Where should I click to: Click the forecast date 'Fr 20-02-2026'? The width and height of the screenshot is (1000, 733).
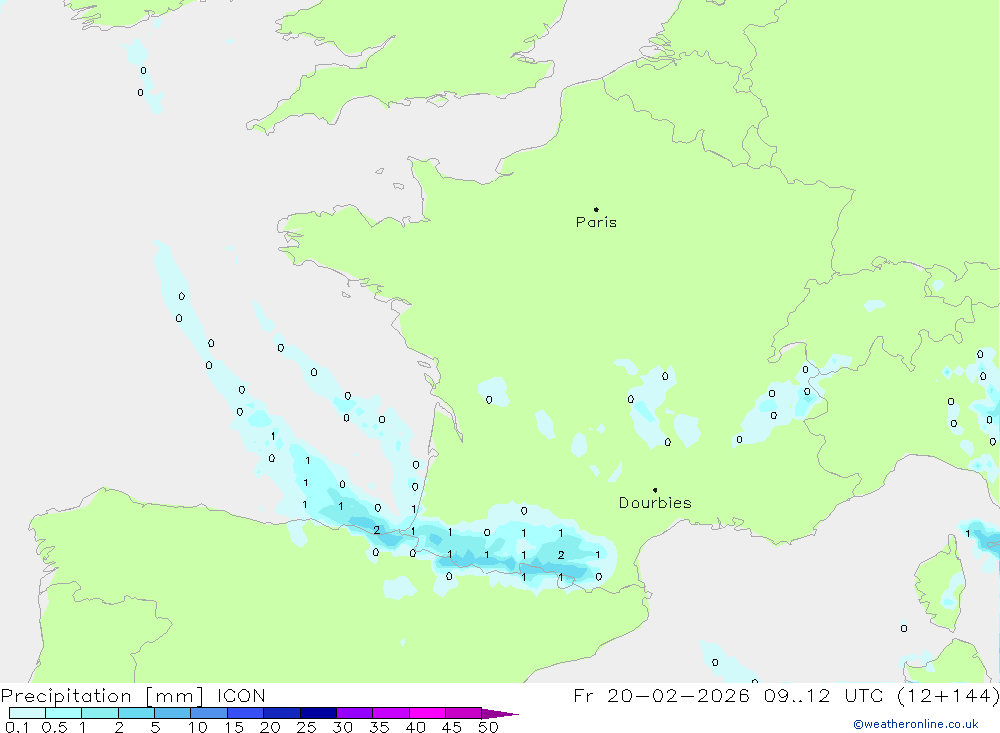661,696
